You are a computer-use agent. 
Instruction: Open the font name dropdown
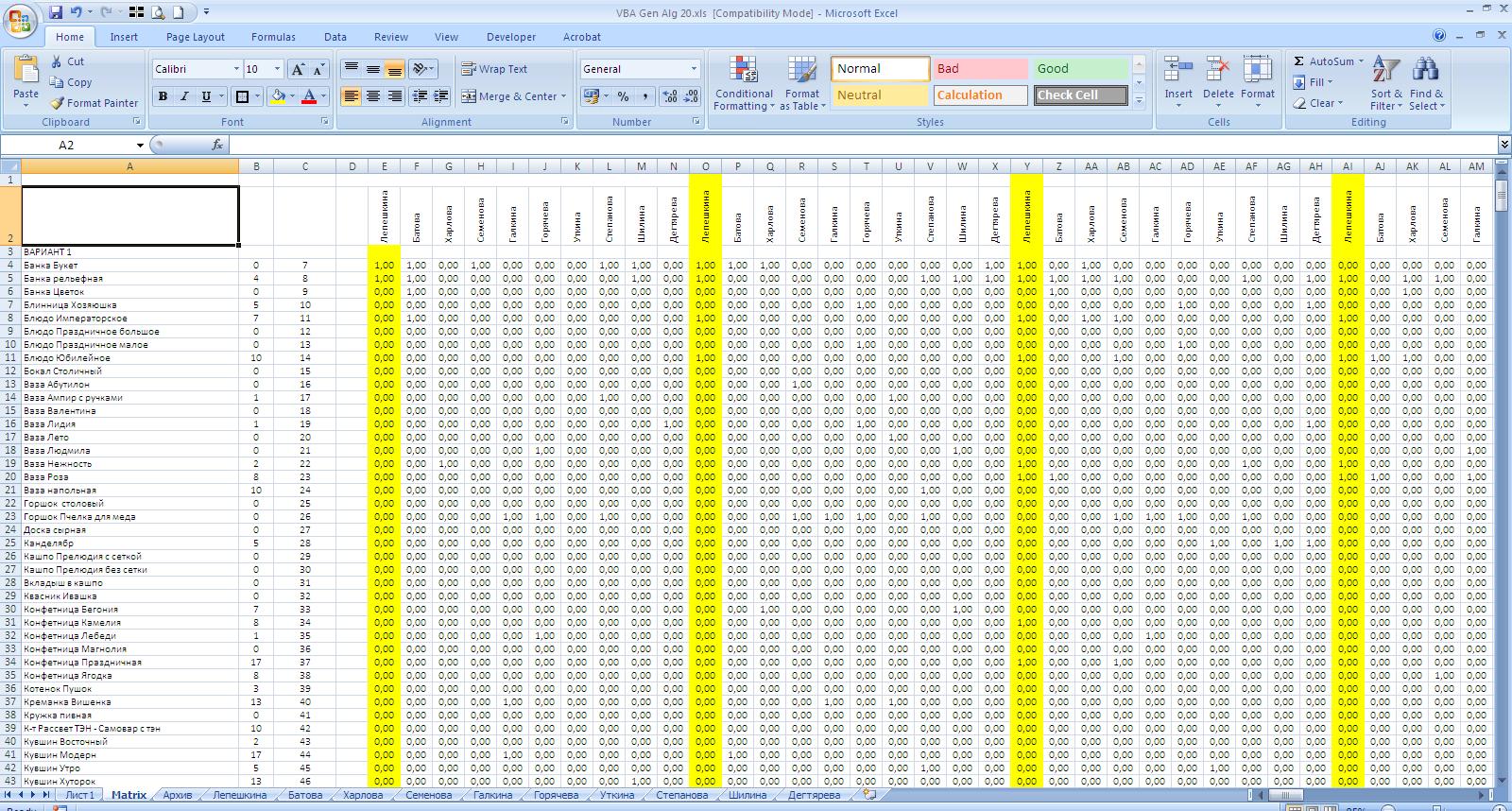[x=236, y=69]
